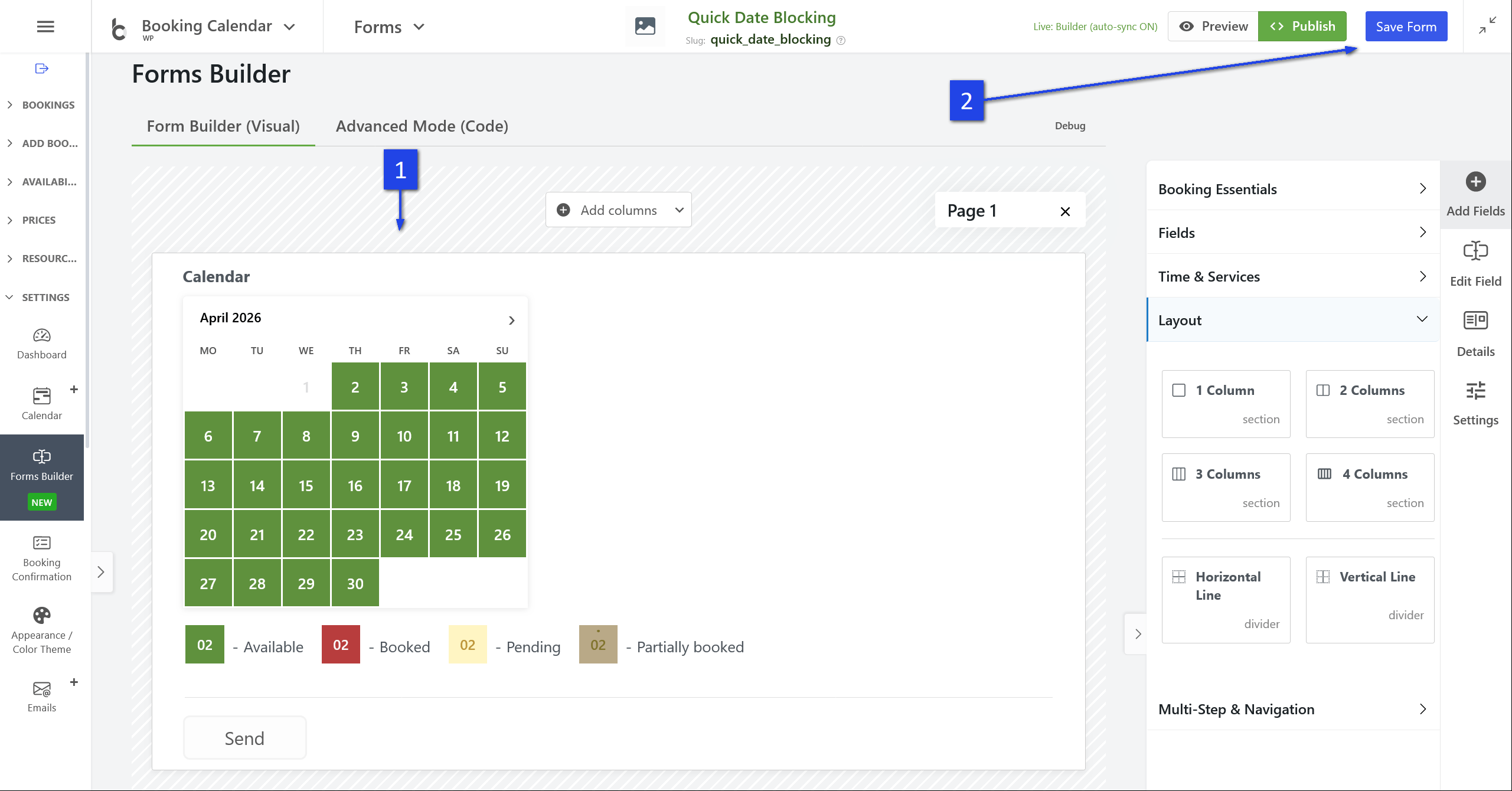Click the green Publish button

[x=1302, y=27]
